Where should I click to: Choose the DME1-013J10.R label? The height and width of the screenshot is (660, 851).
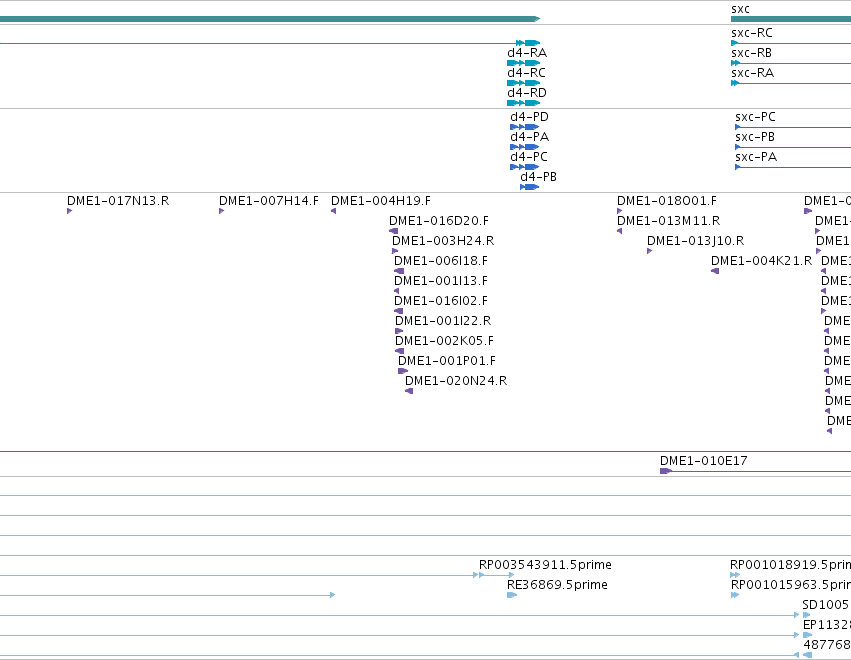(695, 241)
